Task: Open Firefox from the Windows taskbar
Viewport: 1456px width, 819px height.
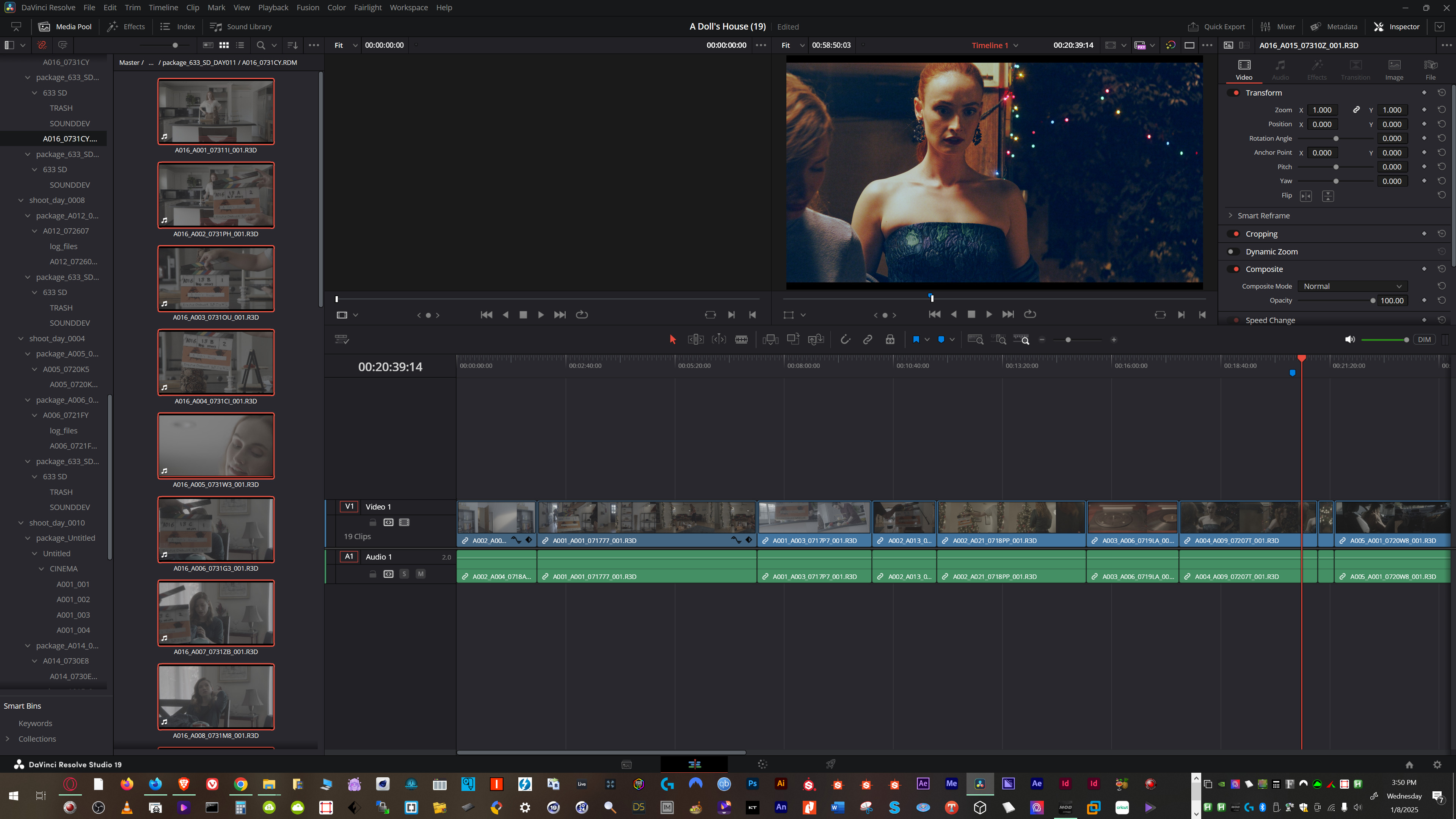Action: click(127, 783)
